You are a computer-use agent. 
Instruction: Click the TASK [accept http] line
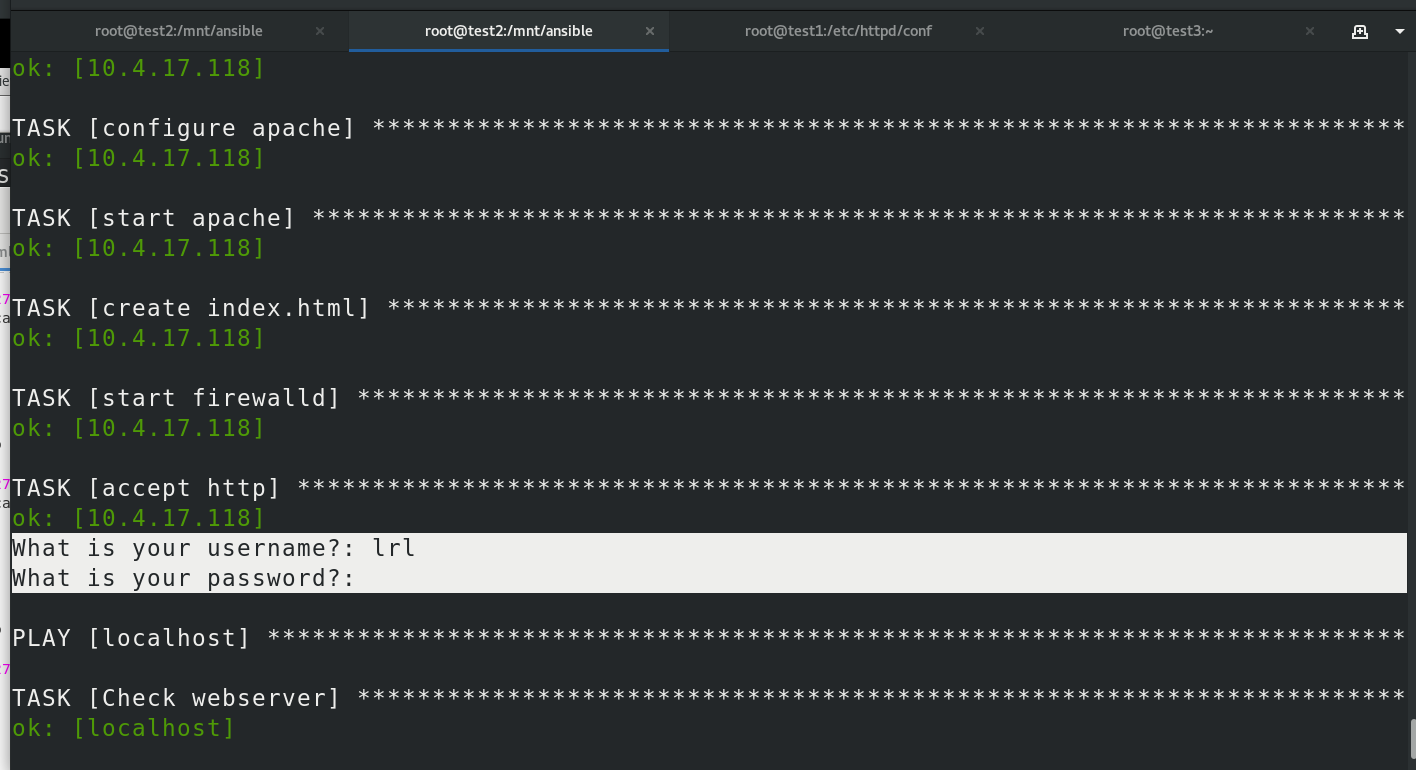coord(708,488)
